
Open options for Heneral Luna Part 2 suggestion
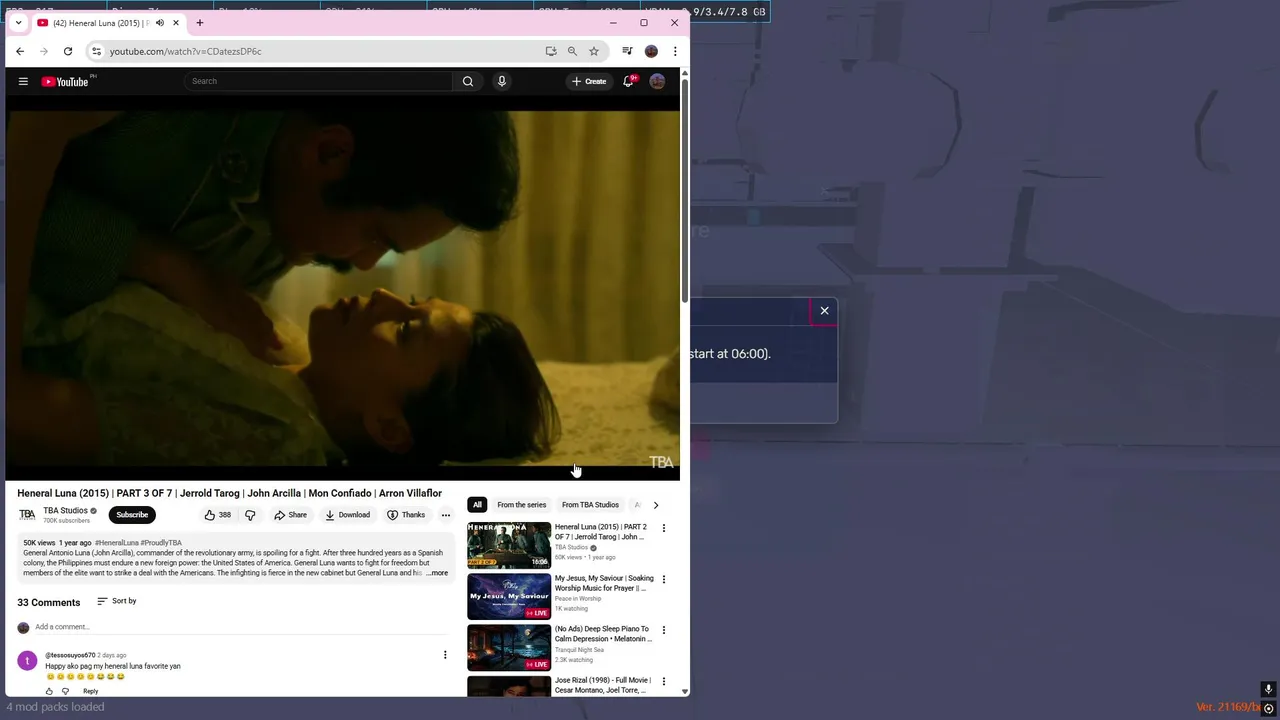(663, 528)
